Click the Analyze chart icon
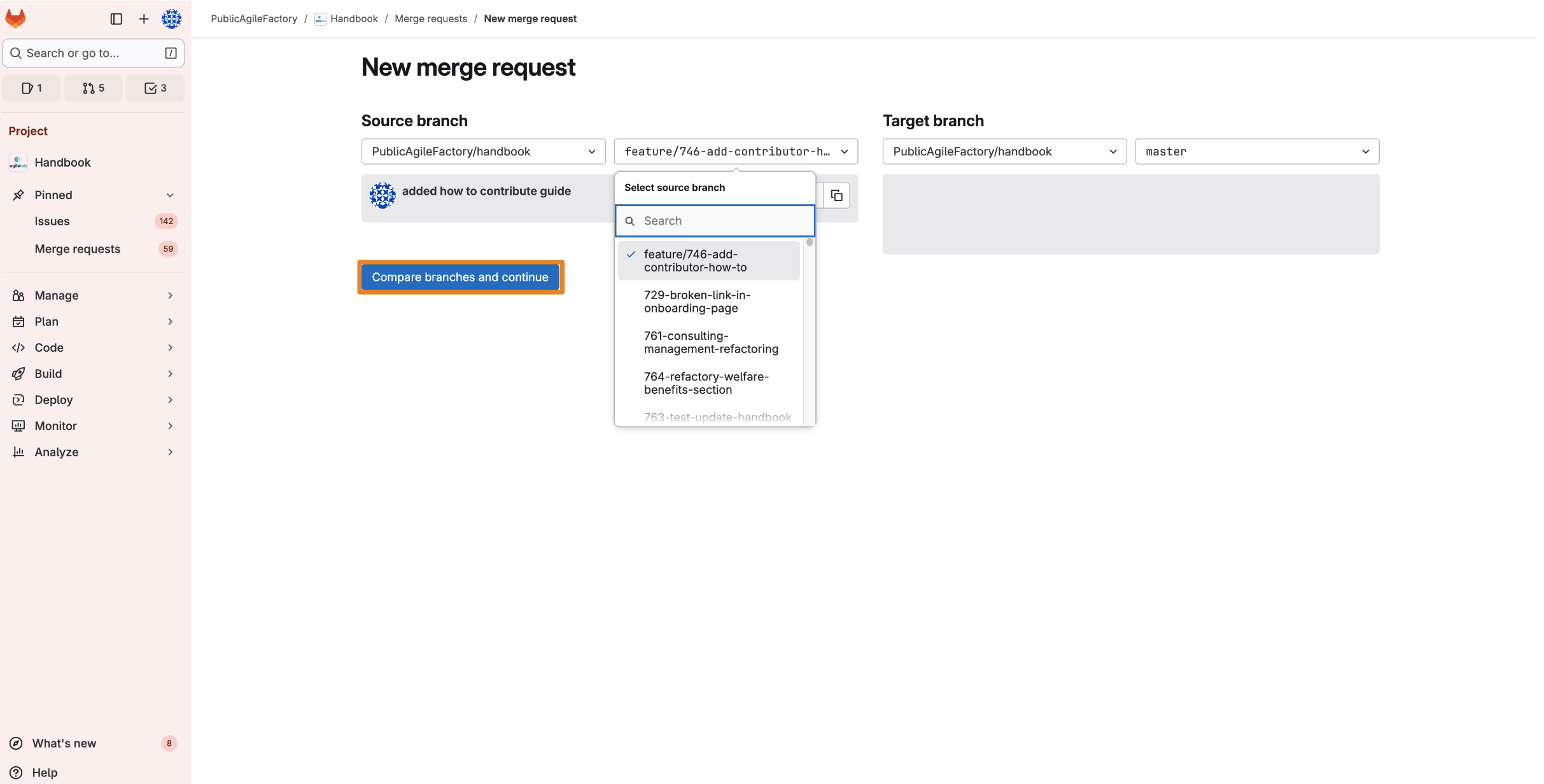 coord(18,452)
